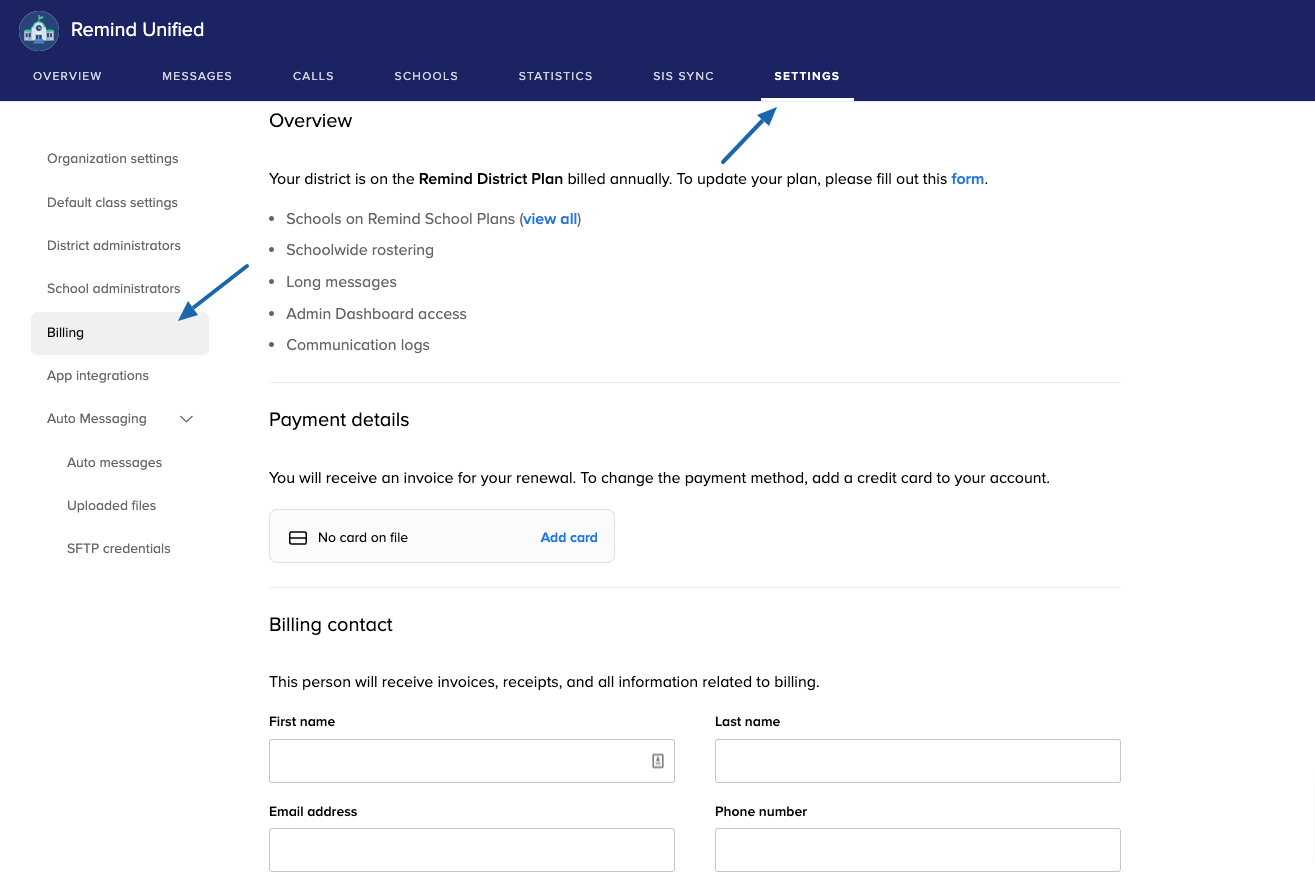Go to the Calls tab
This screenshot has width=1315, height=882.
[x=313, y=76]
